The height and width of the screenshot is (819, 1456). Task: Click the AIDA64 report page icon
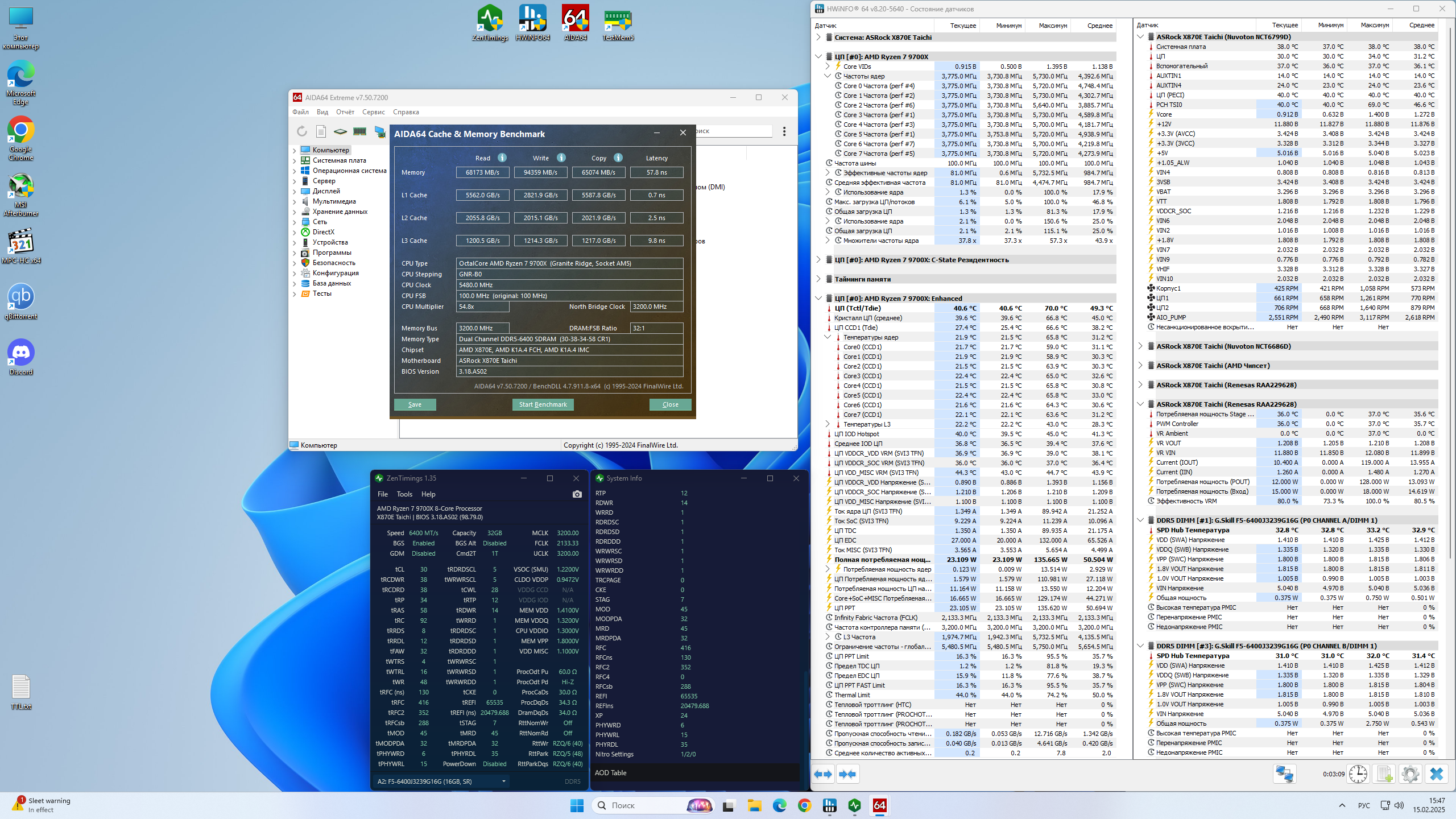[x=321, y=131]
